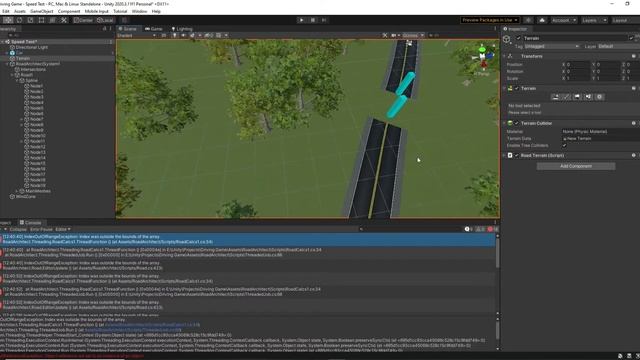Select the Paint Details tool
The width and height of the screenshot is (640, 360).
pyautogui.click(x=588, y=97)
